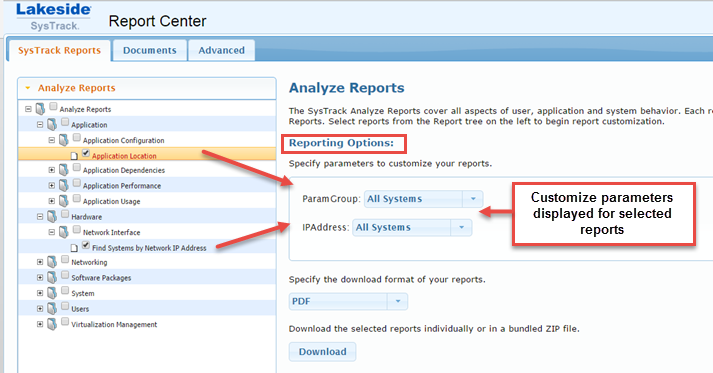Click the folder icon next to Application Performance
The image size is (713, 373).
(x=64, y=185)
